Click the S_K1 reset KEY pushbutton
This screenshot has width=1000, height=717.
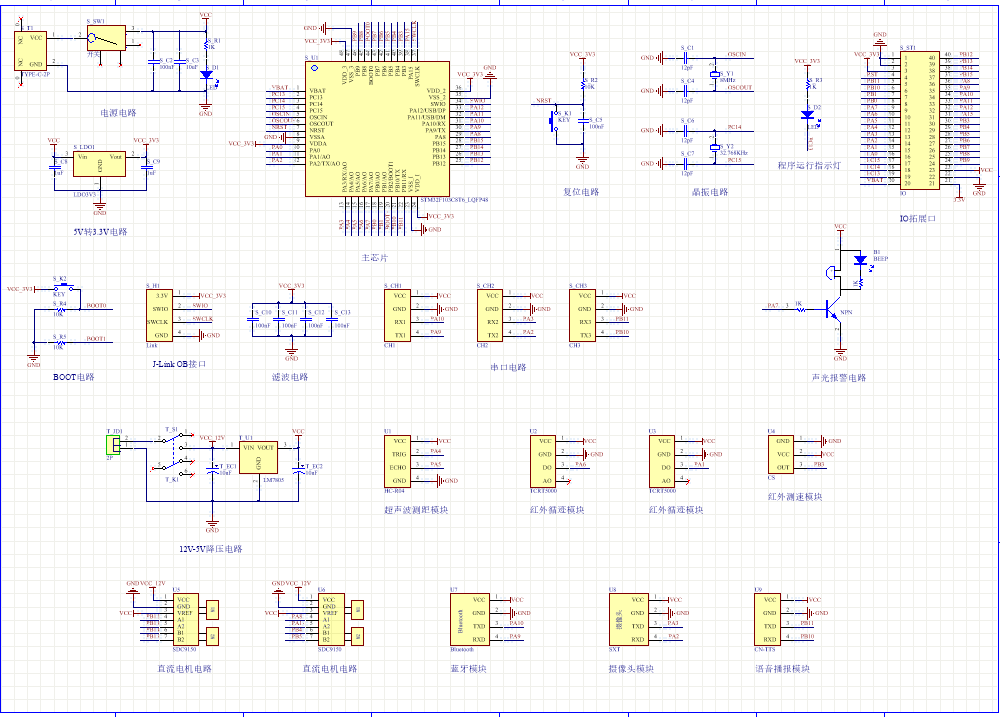point(558,121)
